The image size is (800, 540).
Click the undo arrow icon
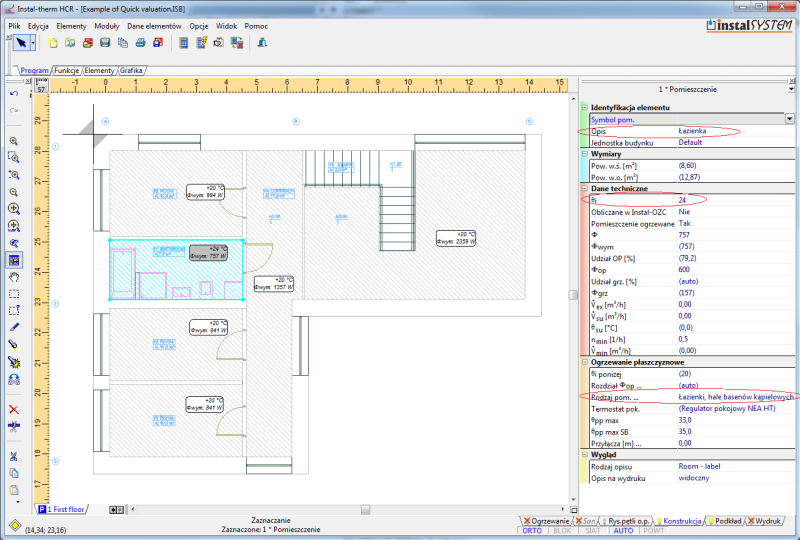[14, 94]
